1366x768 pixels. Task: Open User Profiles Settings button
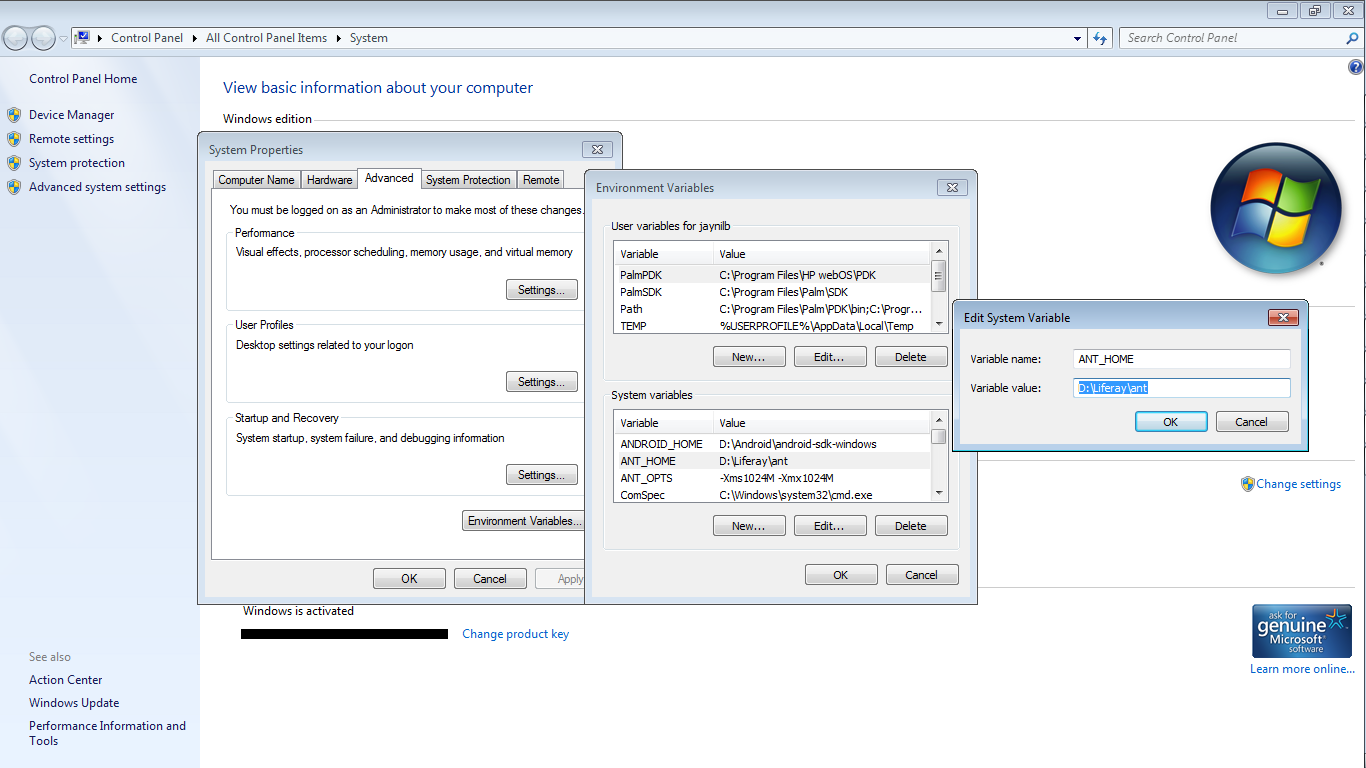click(542, 382)
